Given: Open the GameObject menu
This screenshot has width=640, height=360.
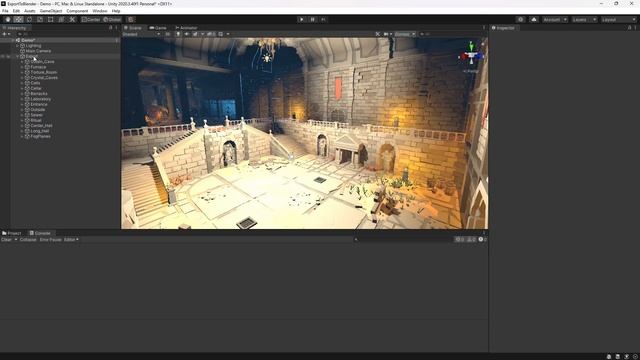Looking at the screenshot, I should click(51, 11).
